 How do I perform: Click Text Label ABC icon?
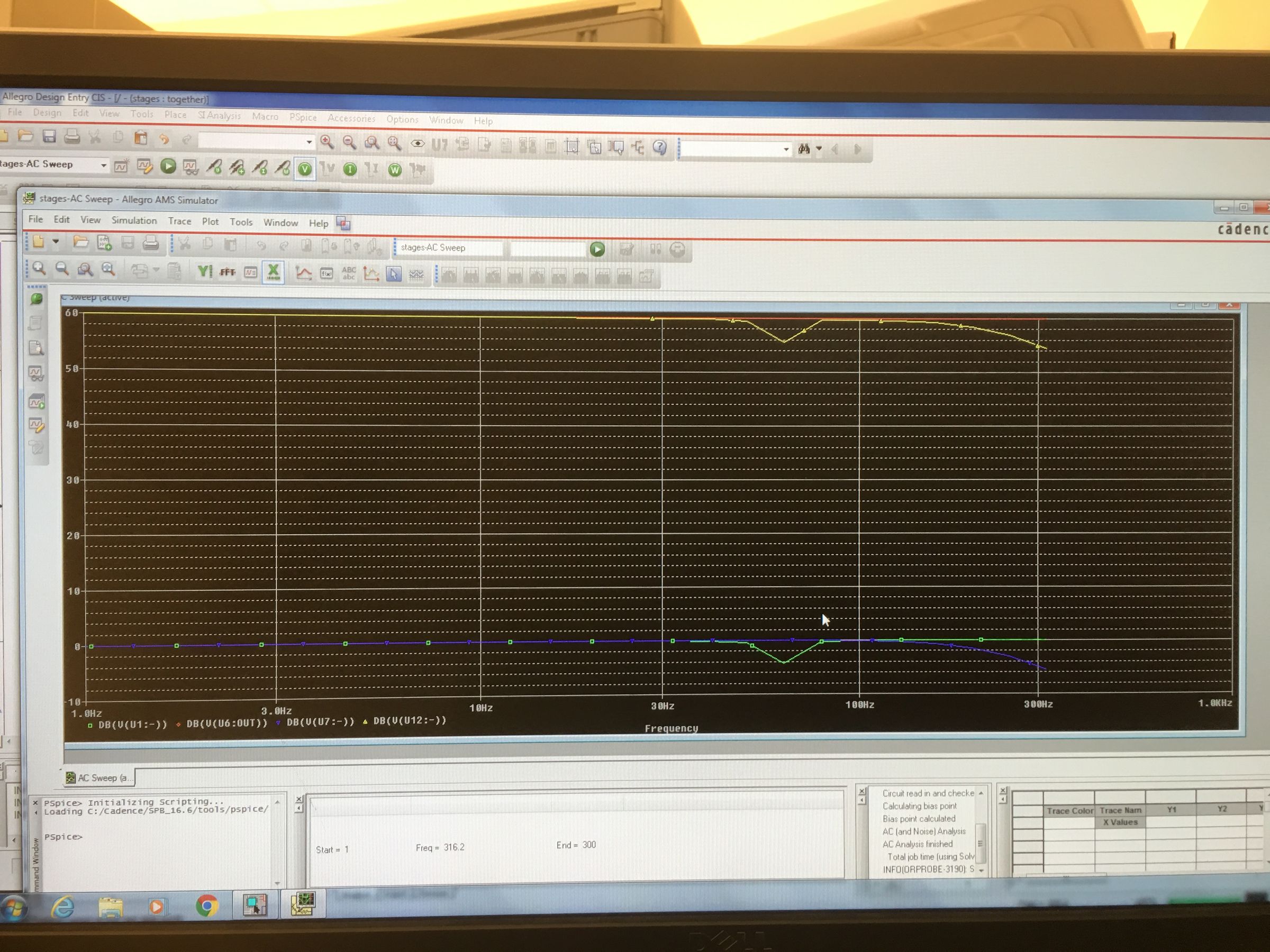pyautogui.click(x=349, y=274)
